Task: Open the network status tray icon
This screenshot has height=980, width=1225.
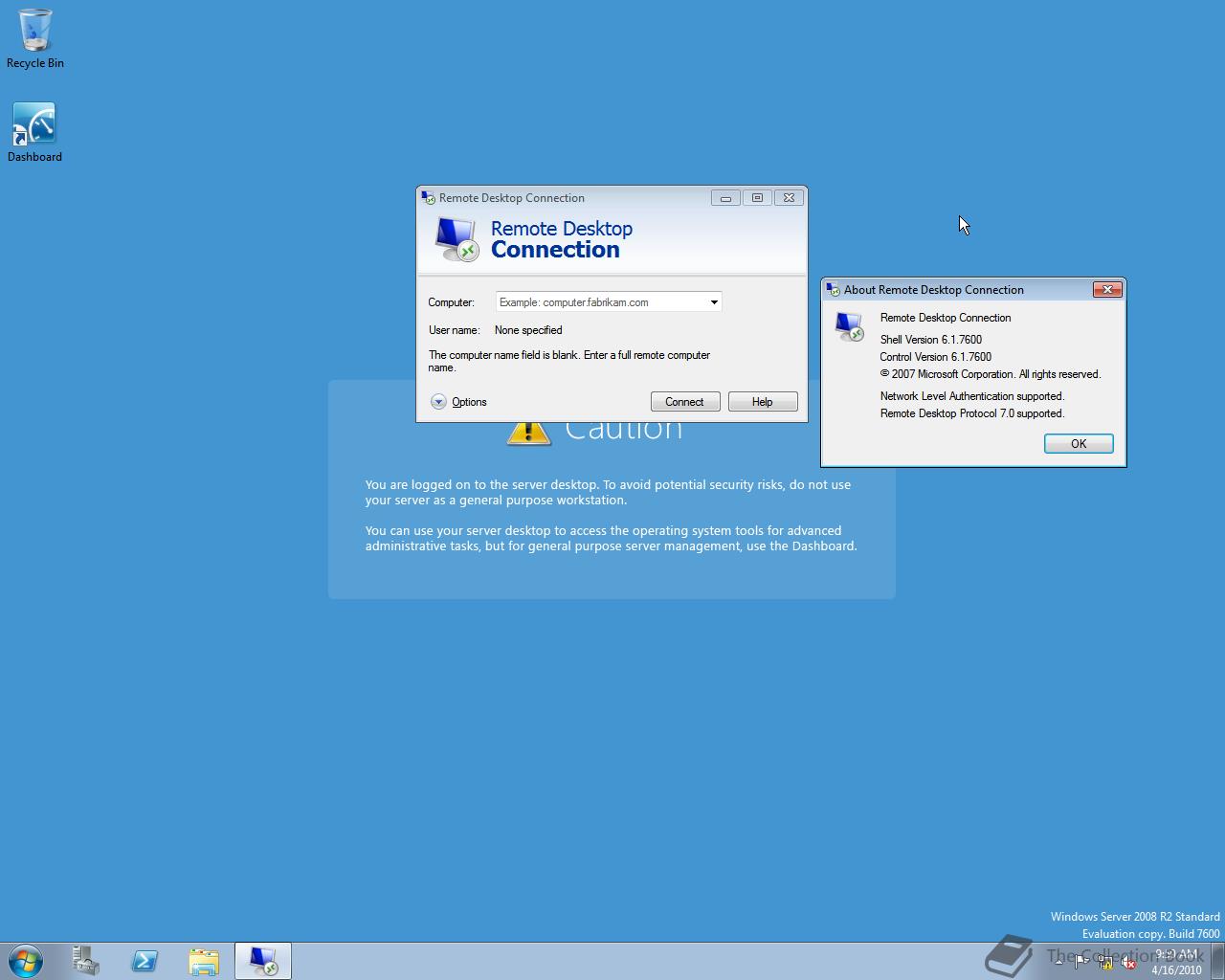Action: click(x=1105, y=962)
